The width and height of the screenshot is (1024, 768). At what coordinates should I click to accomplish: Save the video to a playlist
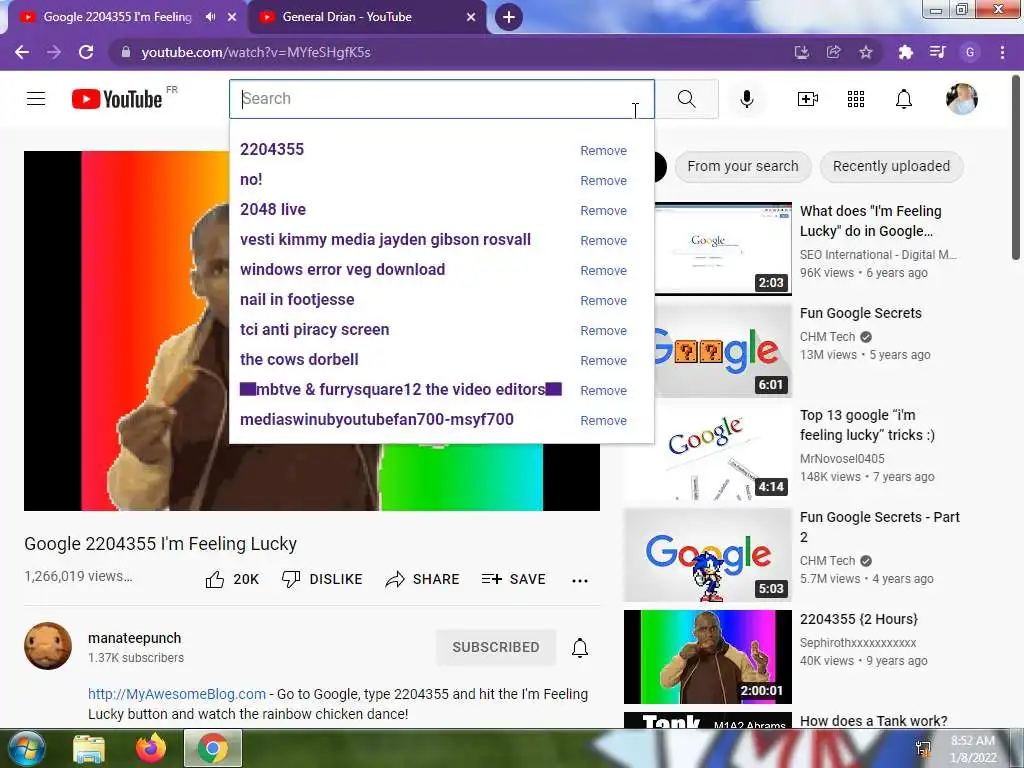pyautogui.click(x=513, y=579)
